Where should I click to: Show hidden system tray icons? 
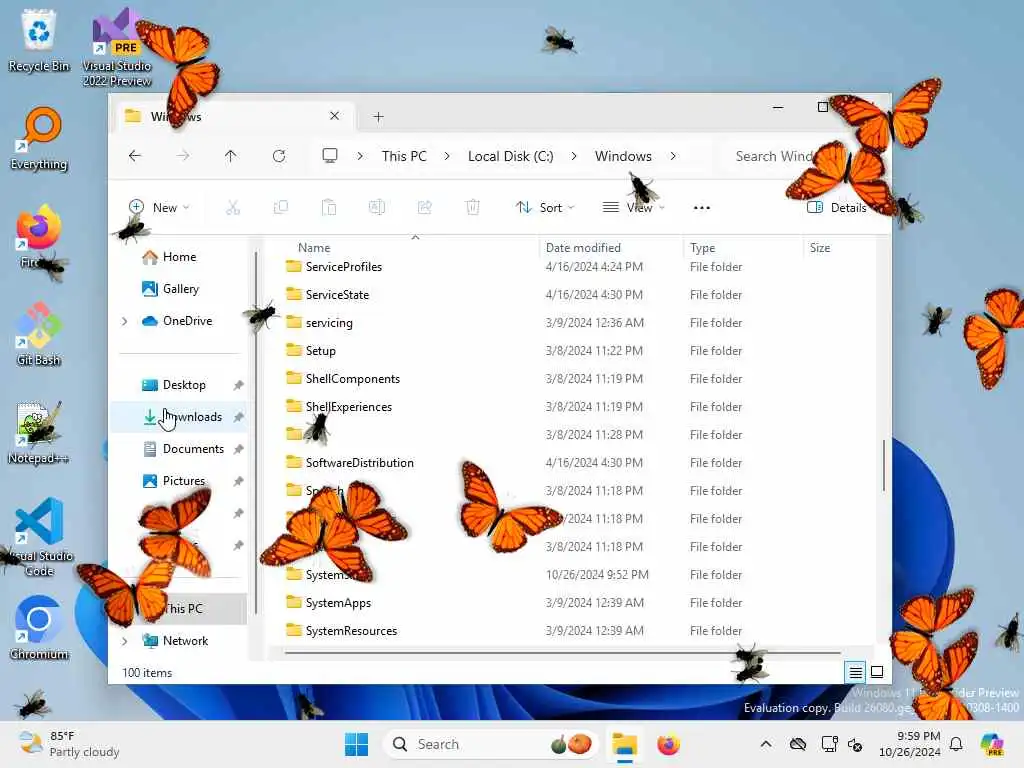[x=766, y=744]
